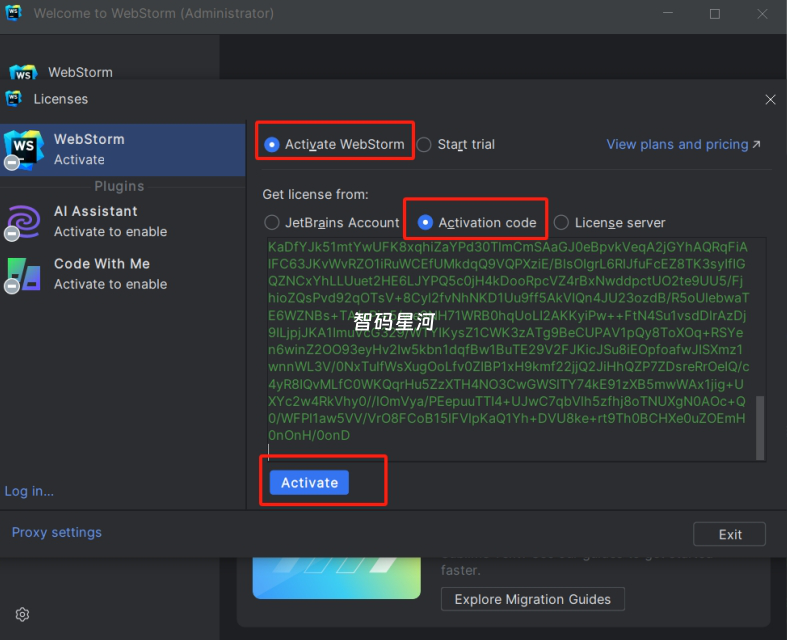This screenshot has width=787, height=640.
Task: Click the Licenses dialog title icon
Action: pos(14,98)
